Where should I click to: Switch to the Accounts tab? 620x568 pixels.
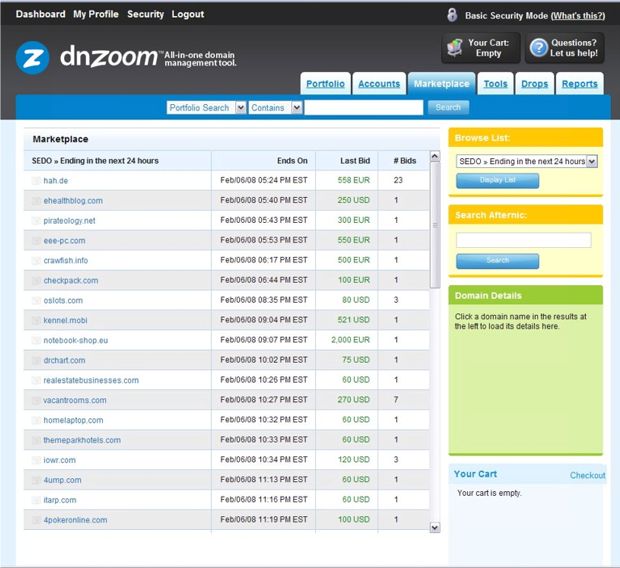[379, 83]
